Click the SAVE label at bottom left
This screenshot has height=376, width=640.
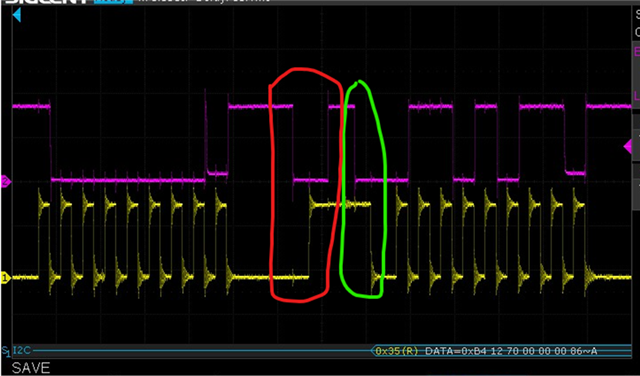(31, 368)
